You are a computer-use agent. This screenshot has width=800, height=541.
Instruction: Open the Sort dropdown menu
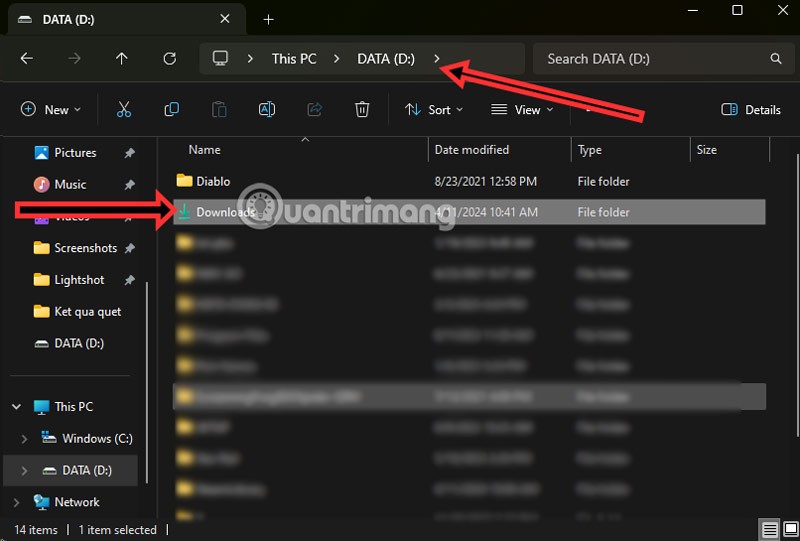pos(434,110)
